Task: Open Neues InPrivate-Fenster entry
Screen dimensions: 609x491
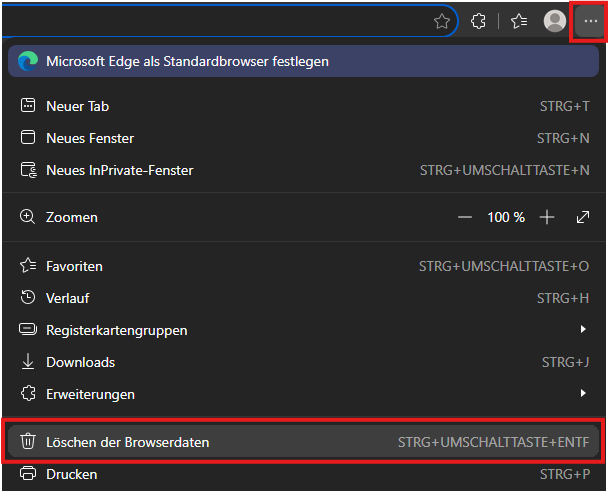Action: click(x=304, y=170)
